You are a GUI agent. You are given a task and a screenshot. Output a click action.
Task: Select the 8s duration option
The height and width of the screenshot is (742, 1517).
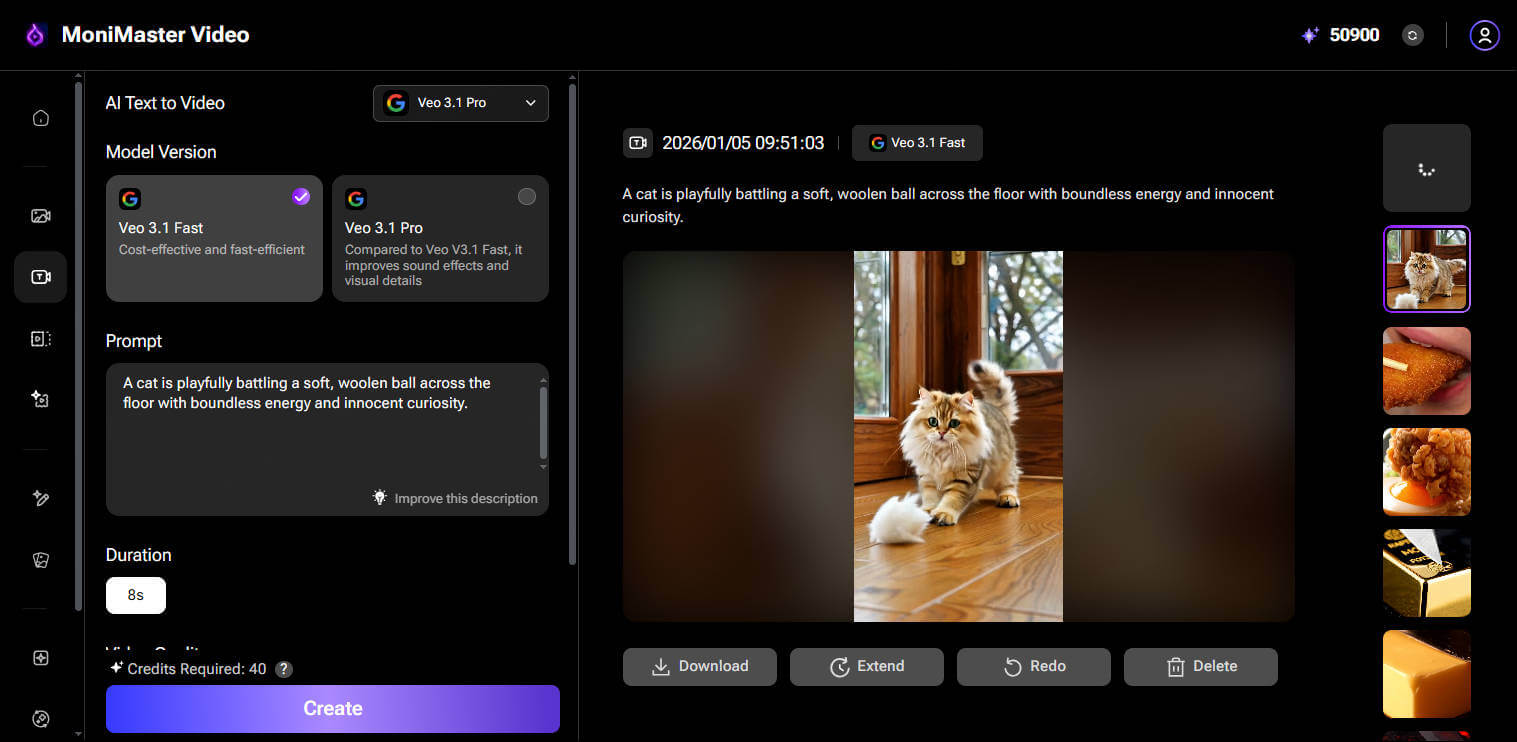pos(135,595)
